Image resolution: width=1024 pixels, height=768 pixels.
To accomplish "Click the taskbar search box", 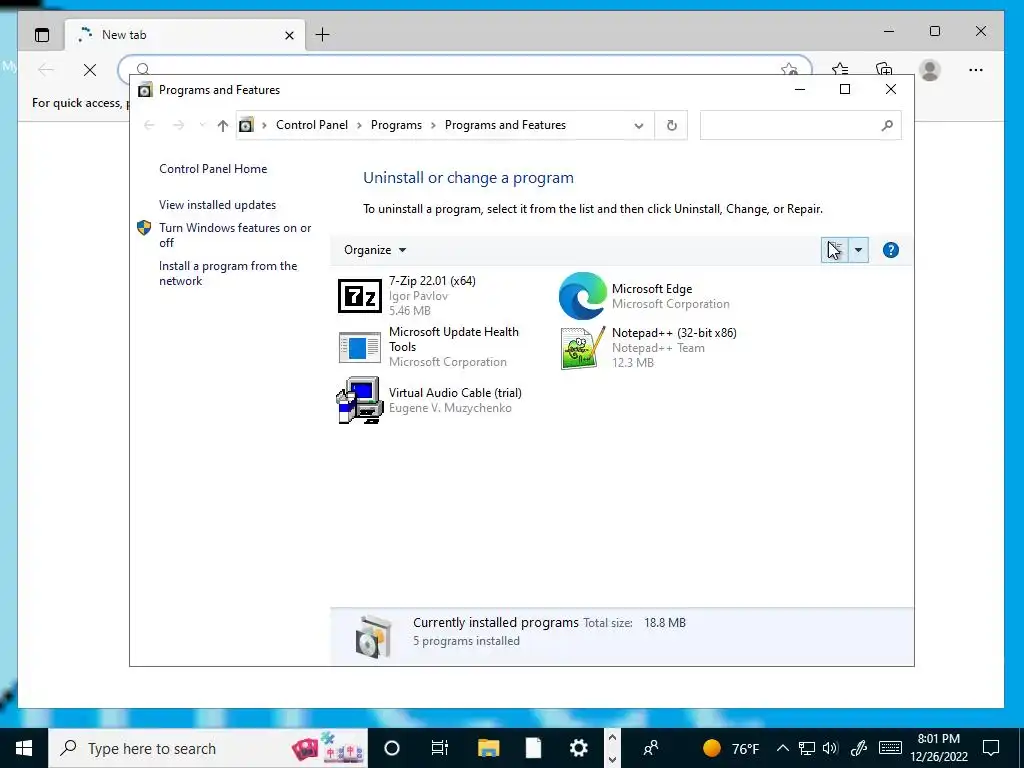I will click(208, 748).
